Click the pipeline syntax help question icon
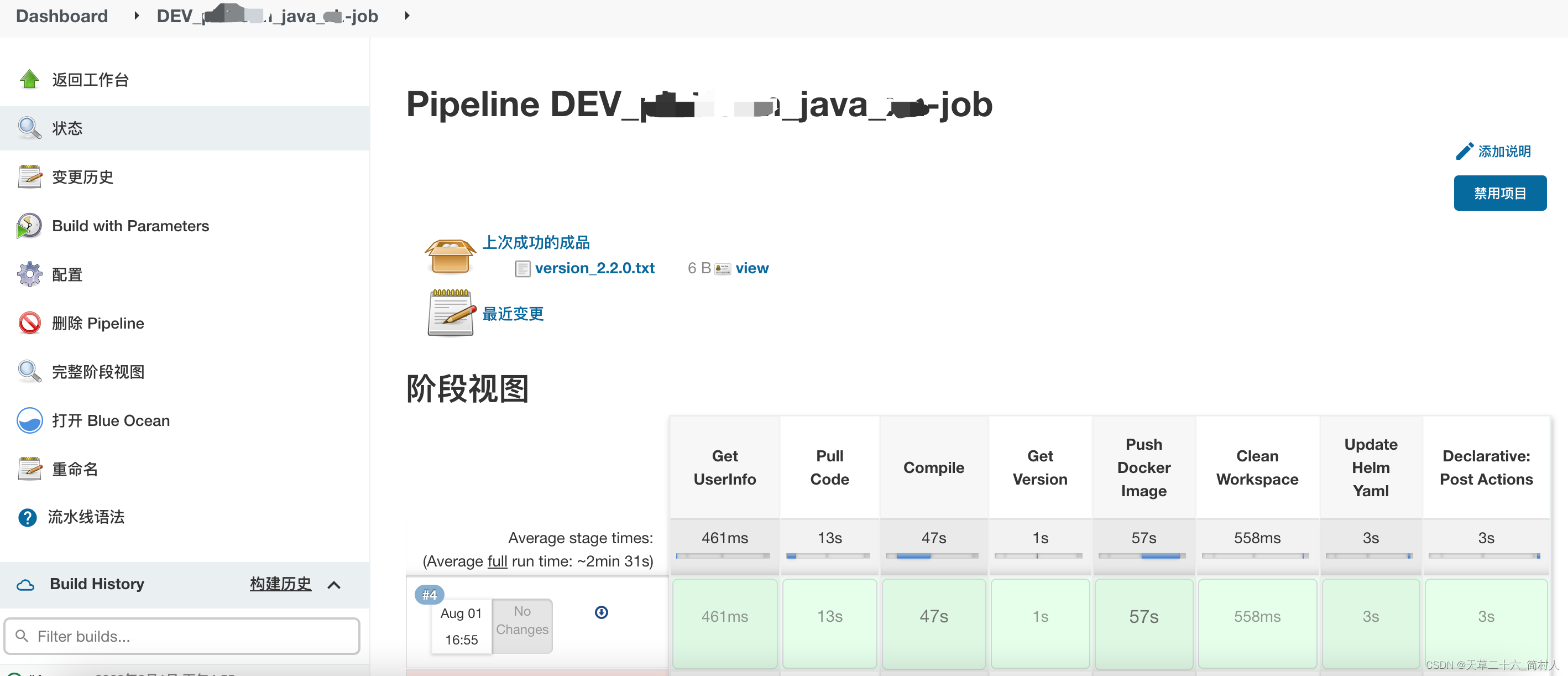 28,518
